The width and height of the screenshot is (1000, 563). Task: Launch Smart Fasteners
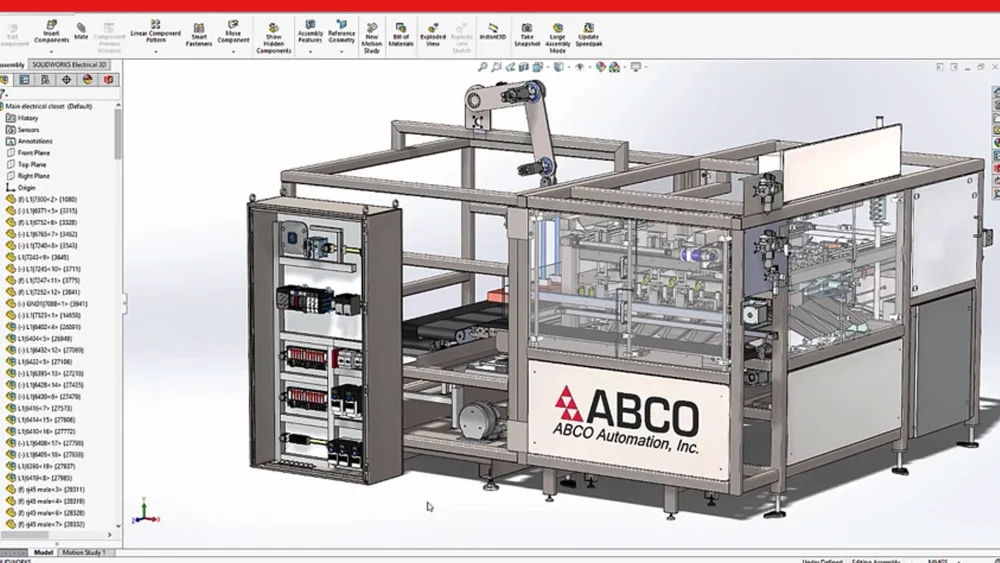(x=199, y=35)
